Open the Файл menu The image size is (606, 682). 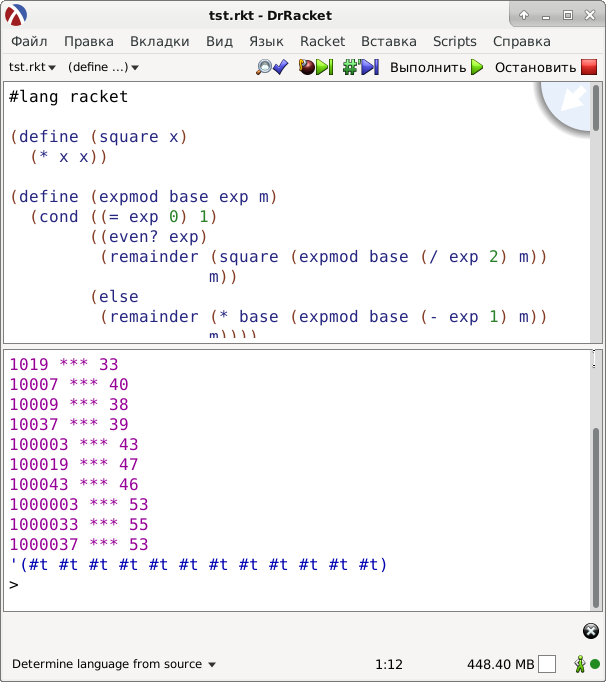[29, 41]
